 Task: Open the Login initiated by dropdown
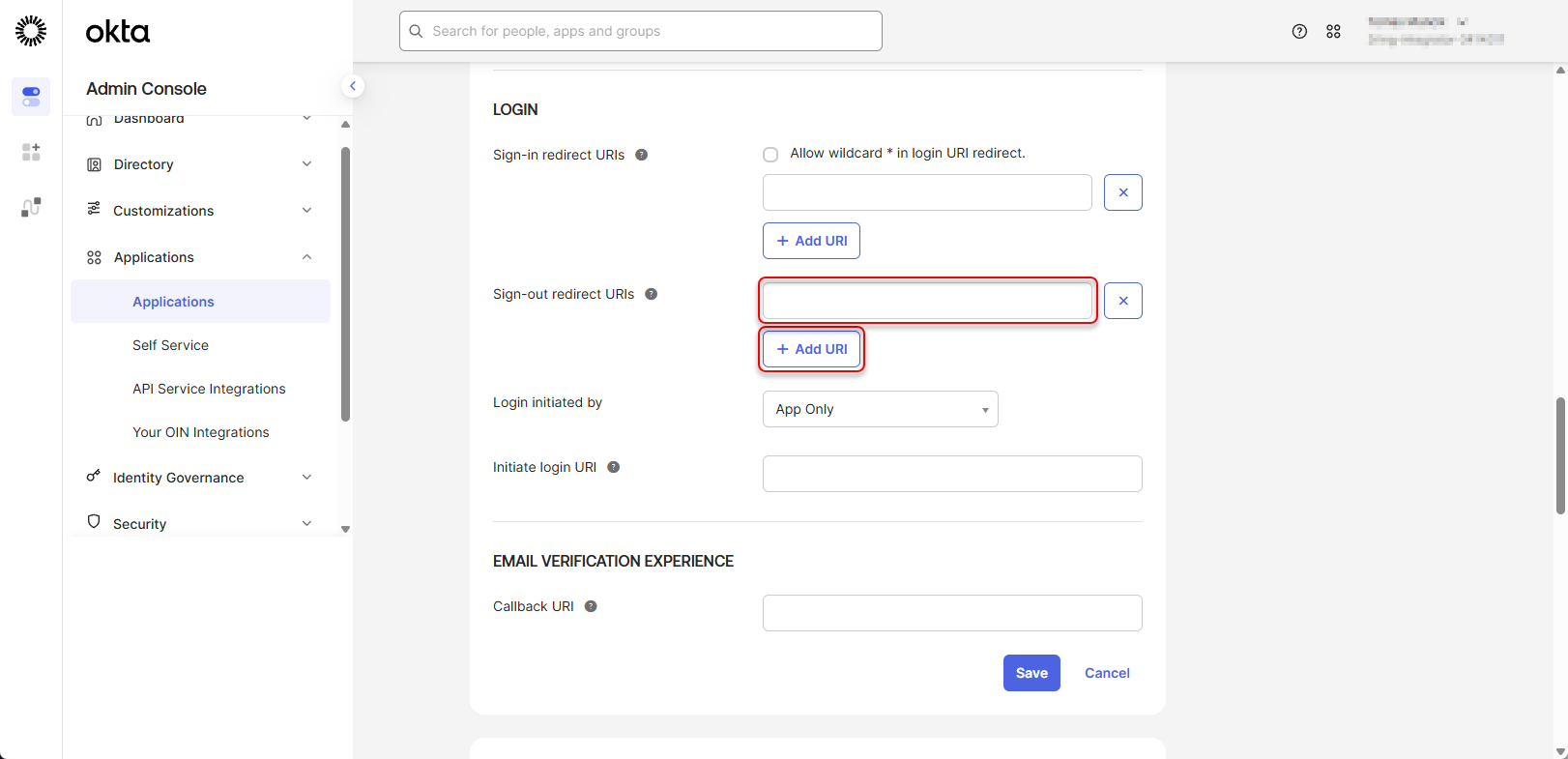click(880, 409)
